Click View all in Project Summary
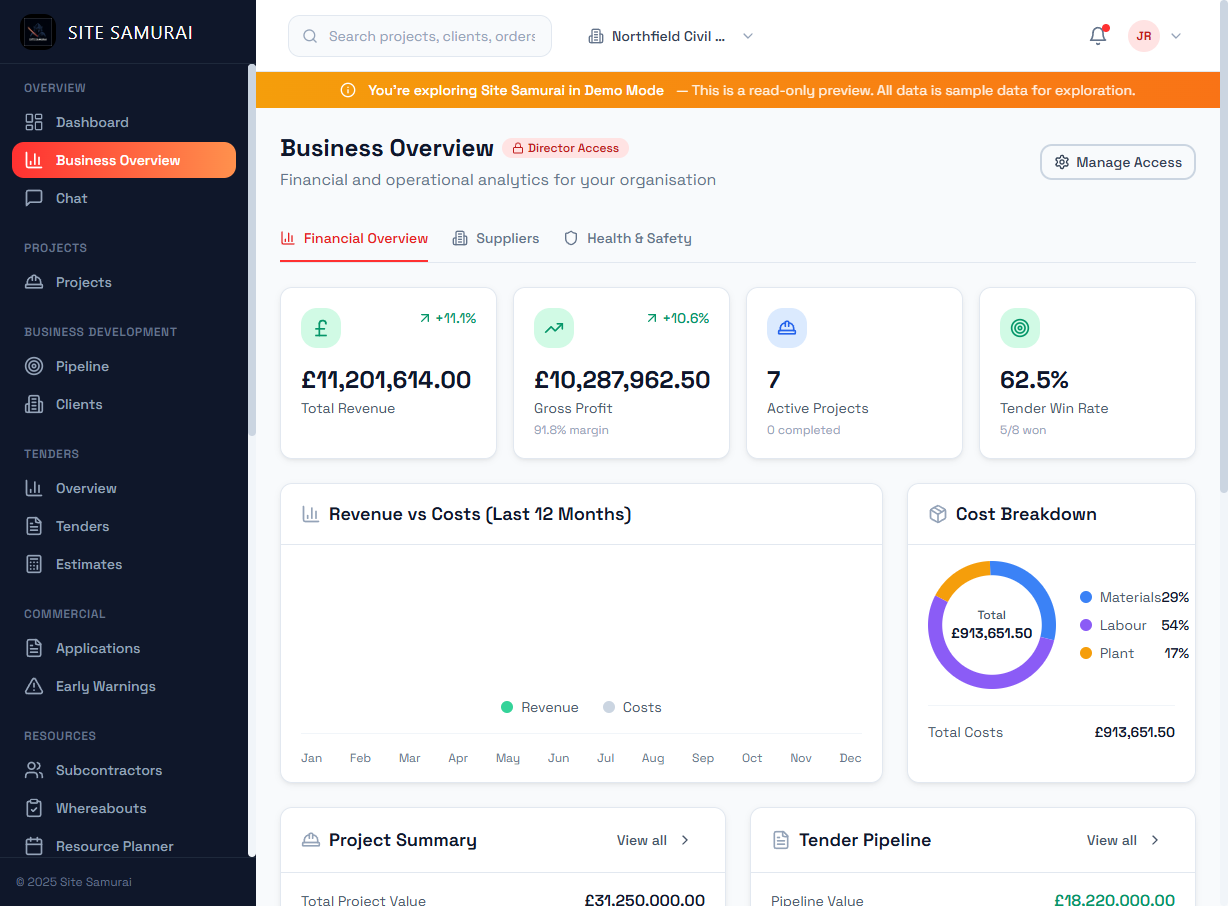 click(x=651, y=840)
